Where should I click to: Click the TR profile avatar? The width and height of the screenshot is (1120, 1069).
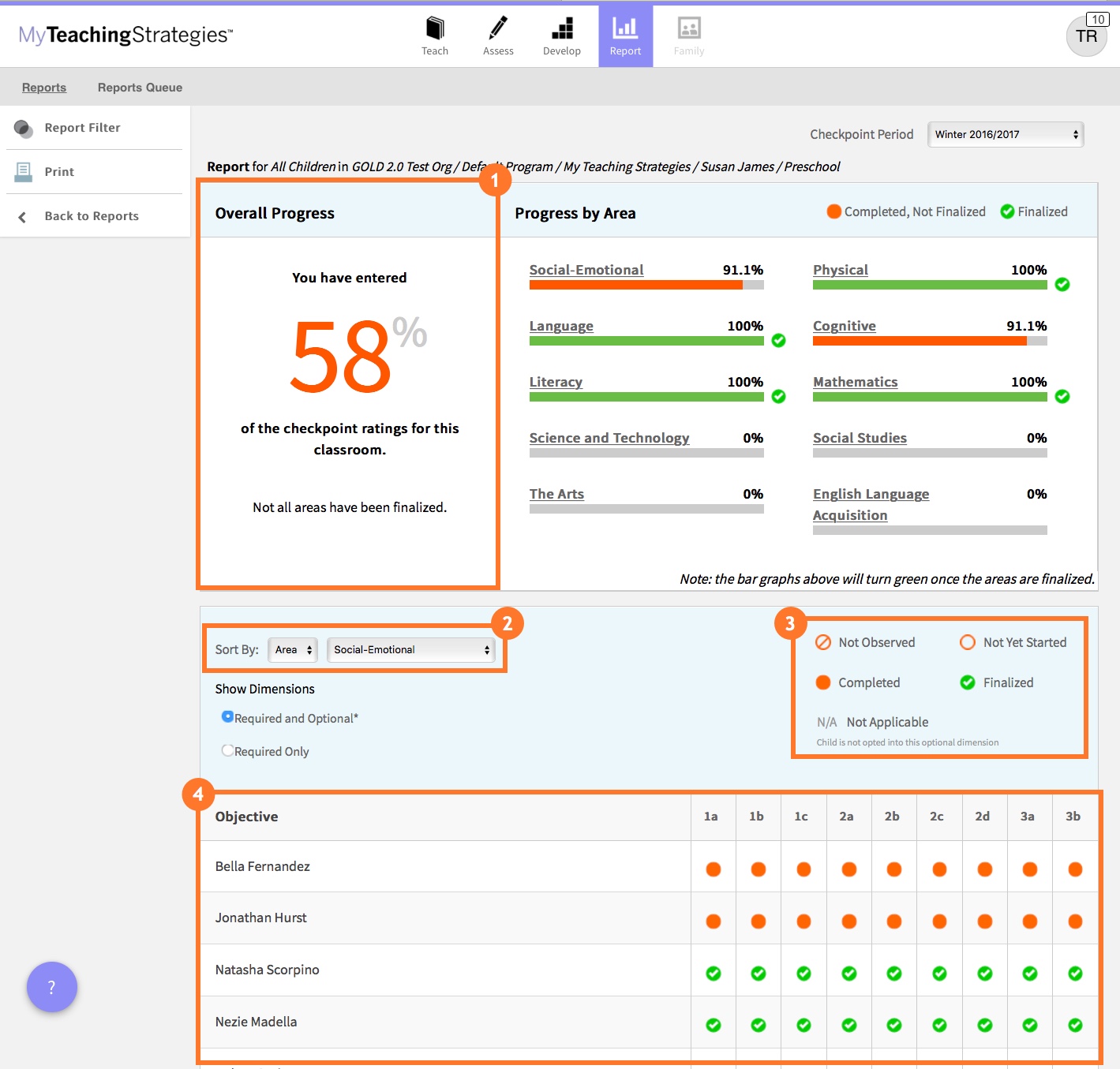[1086, 36]
